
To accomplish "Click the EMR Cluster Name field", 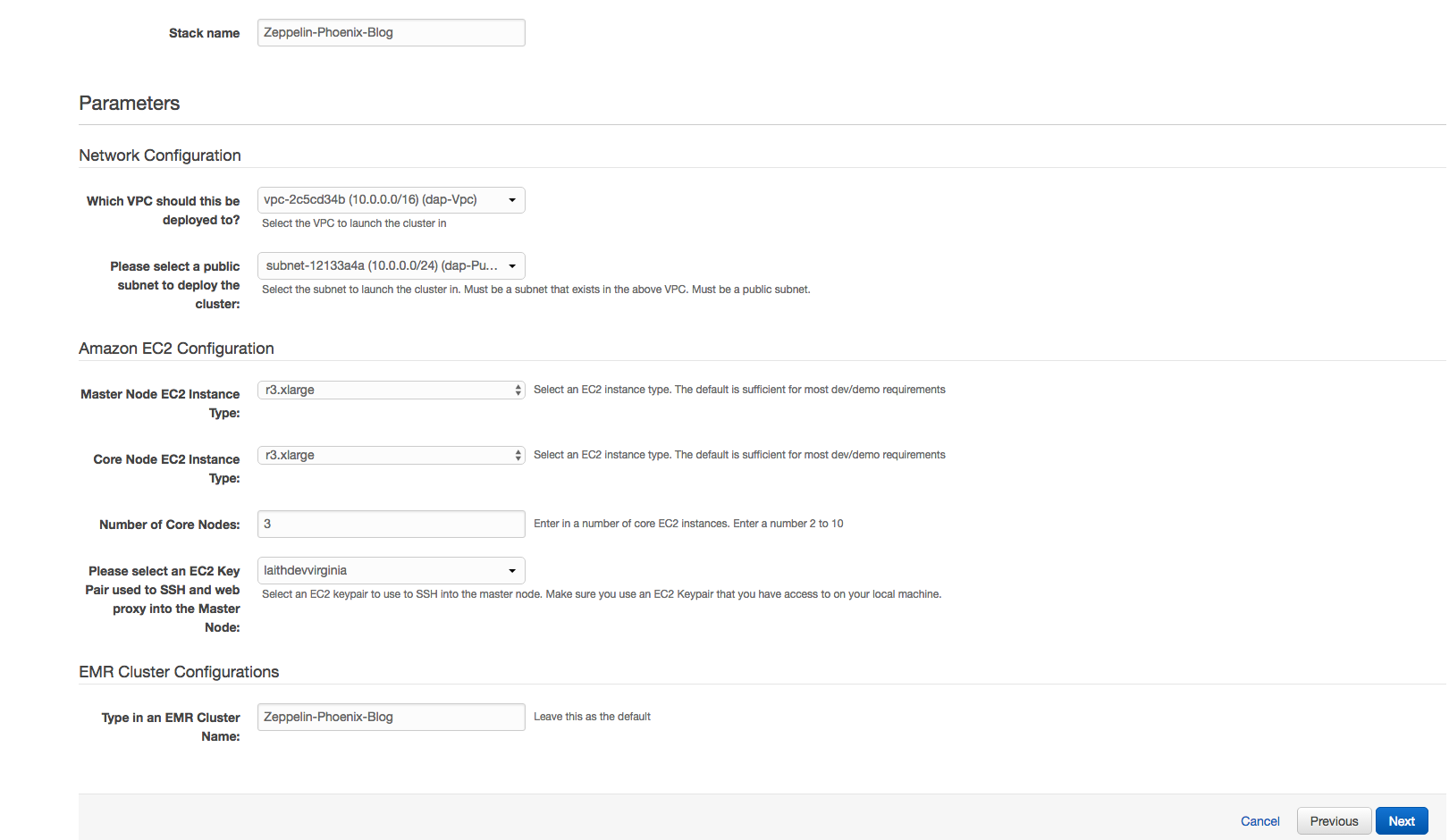I will (x=391, y=718).
